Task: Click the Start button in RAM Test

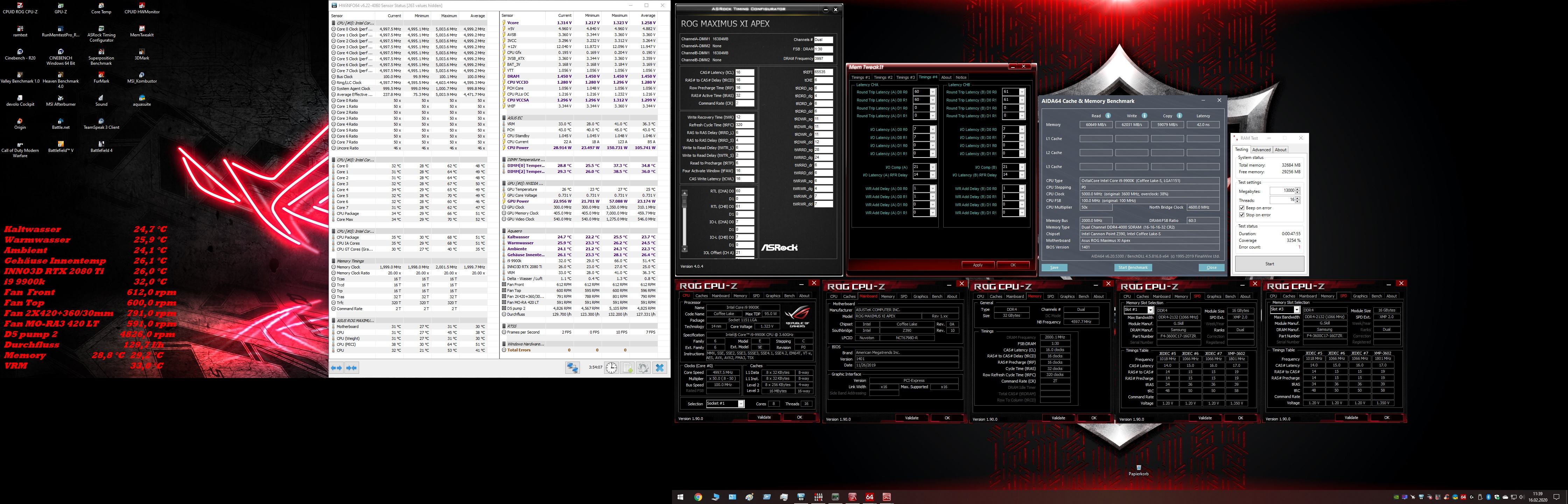Action: [x=1269, y=264]
